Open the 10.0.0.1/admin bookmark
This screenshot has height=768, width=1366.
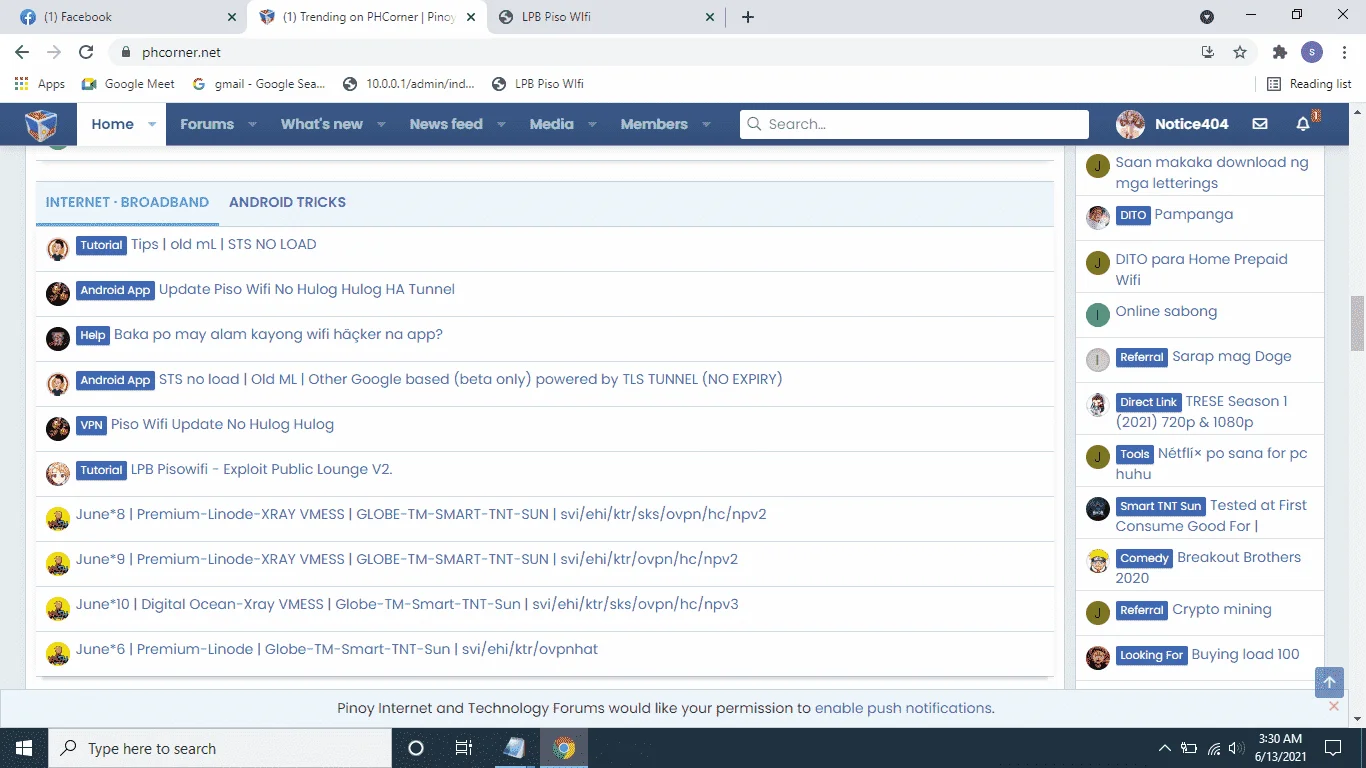(408, 84)
